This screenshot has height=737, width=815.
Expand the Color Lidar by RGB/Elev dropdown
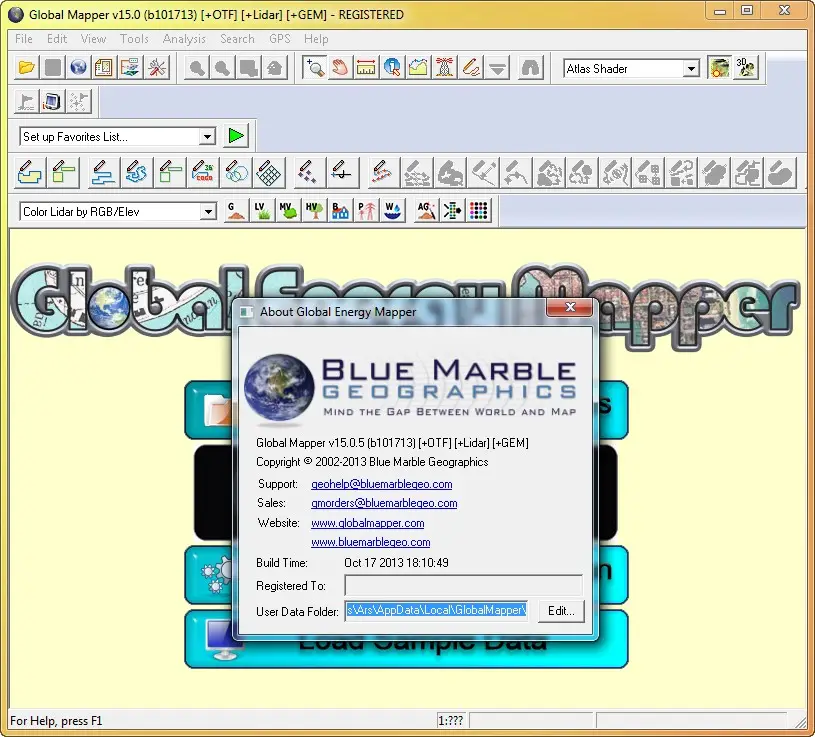coord(208,212)
